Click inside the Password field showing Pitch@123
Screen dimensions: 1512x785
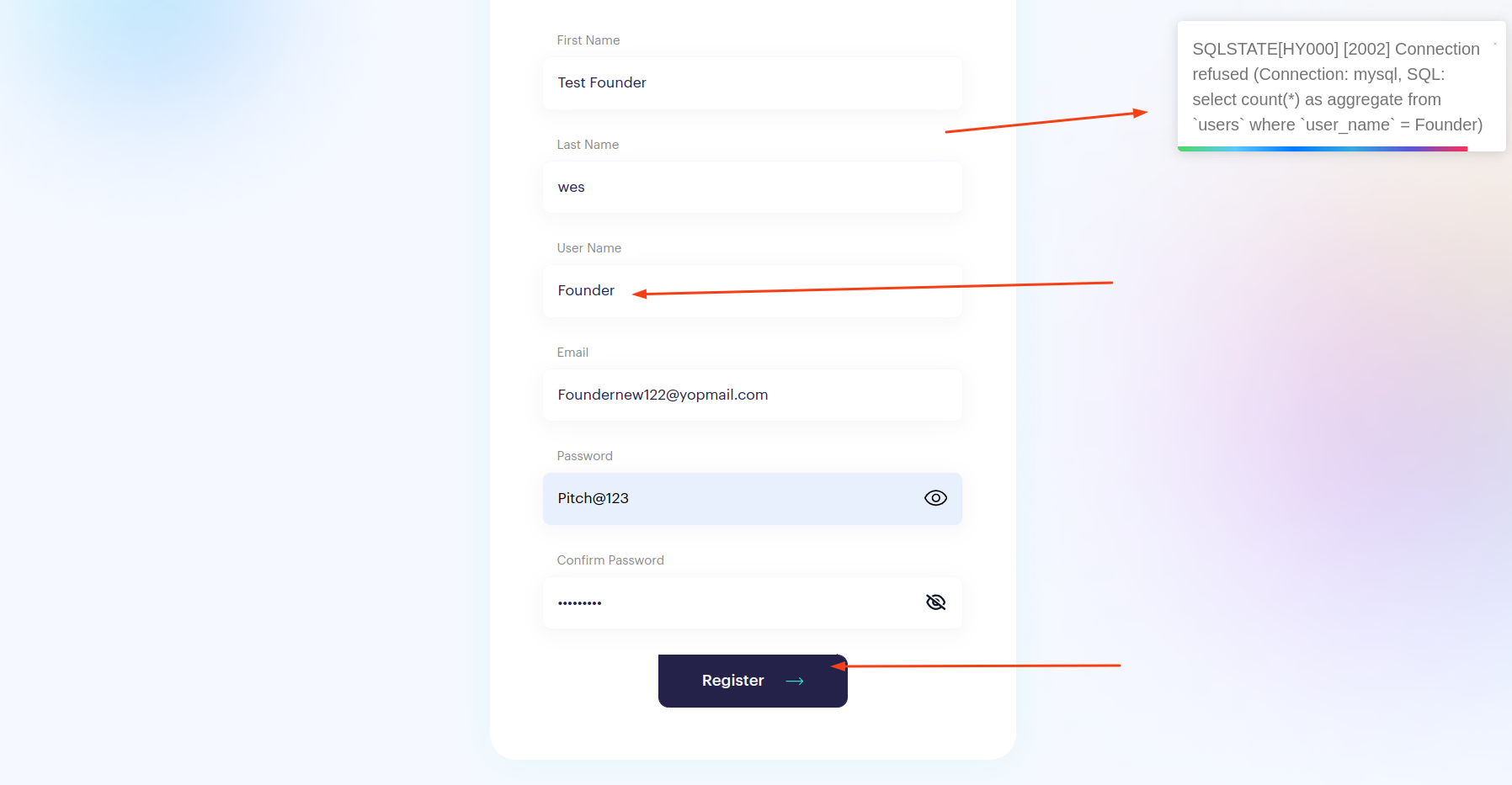click(x=753, y=499)
